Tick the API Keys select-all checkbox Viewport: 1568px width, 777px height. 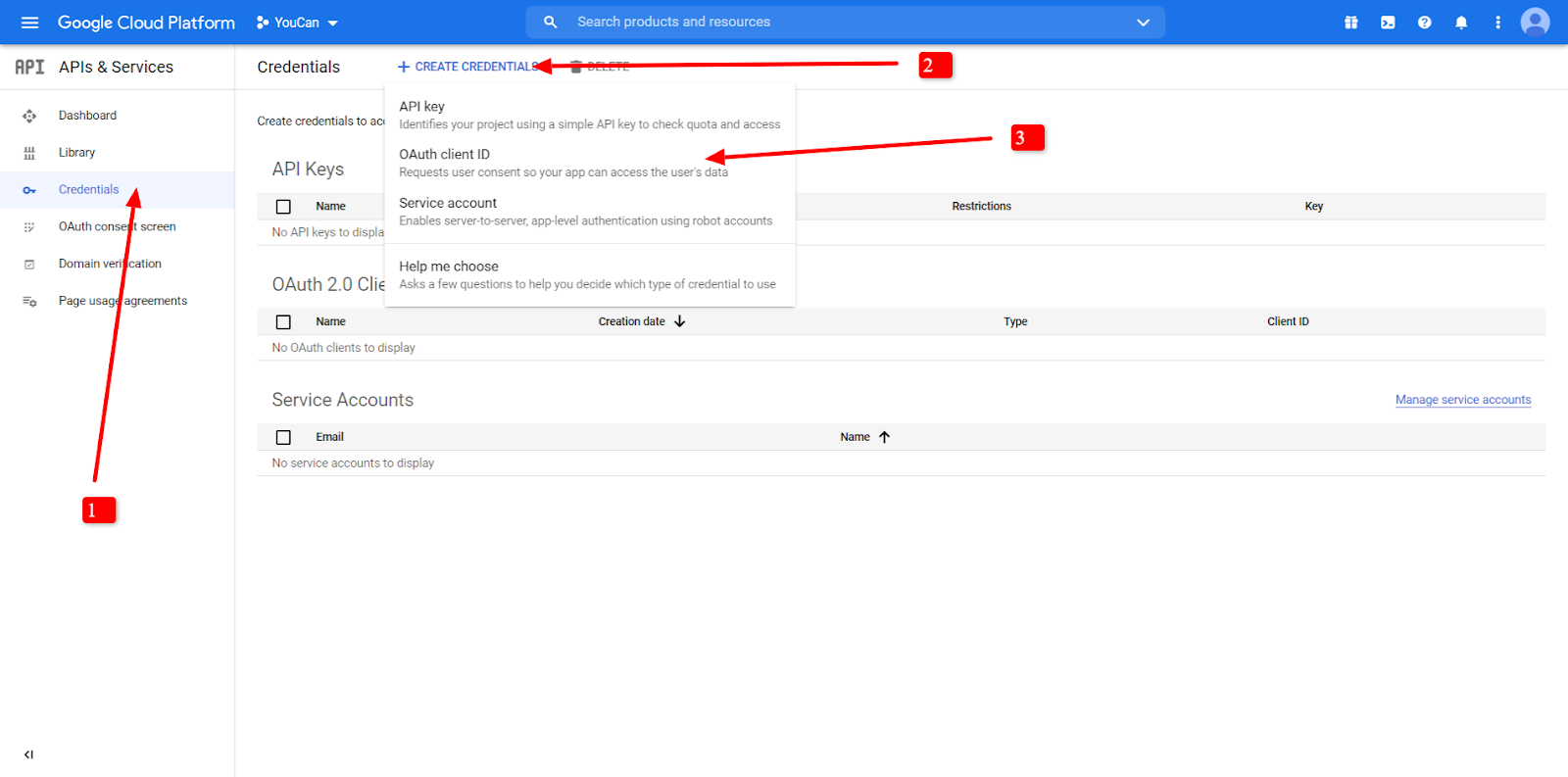pyautogui.click(x=283, y=207)
